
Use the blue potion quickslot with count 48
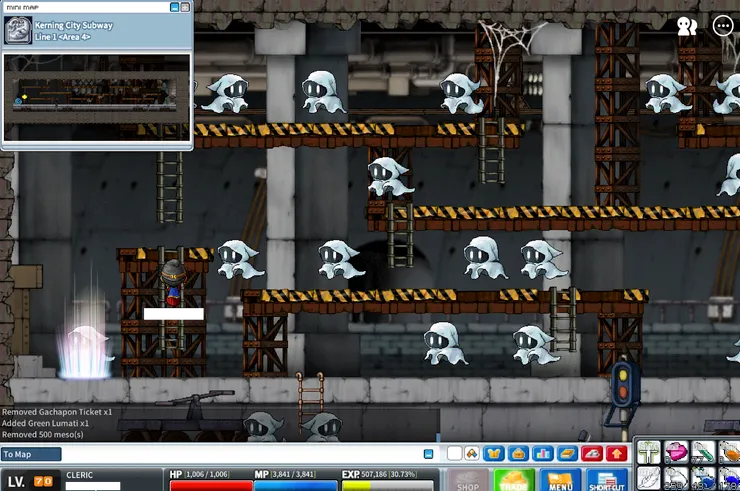click(x=703, y=478)
